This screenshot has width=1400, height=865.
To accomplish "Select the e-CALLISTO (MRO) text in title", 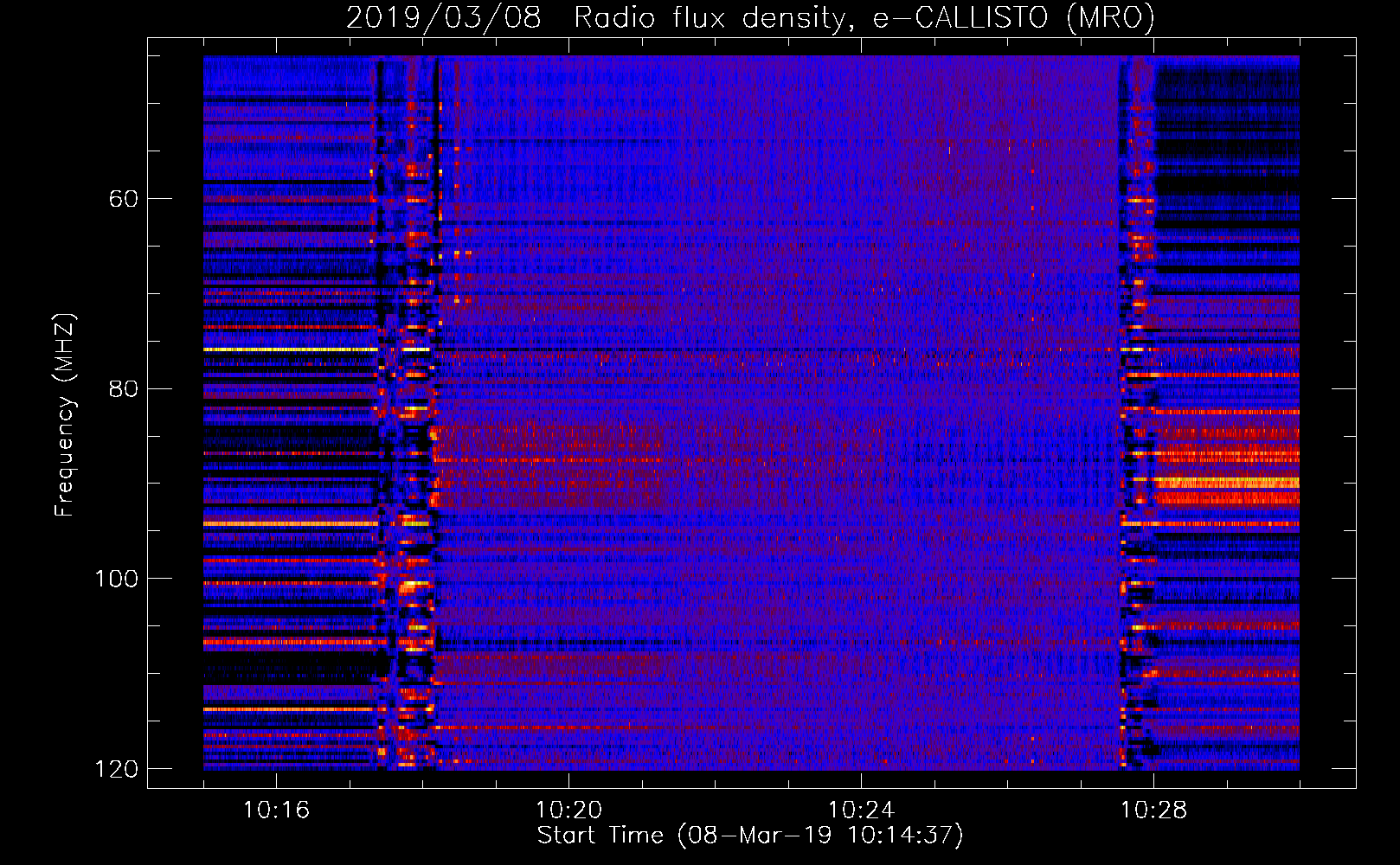I will click(x=1013, y=18).
